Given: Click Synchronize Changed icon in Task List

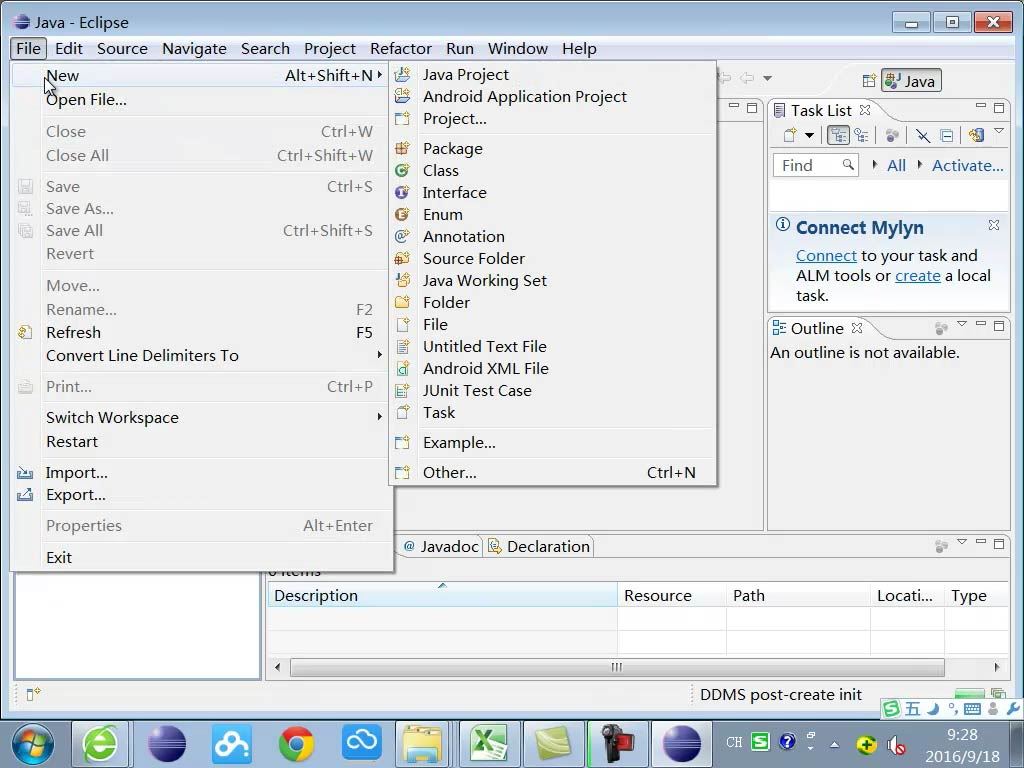Looking at the screenshot, I should (976, 135).
